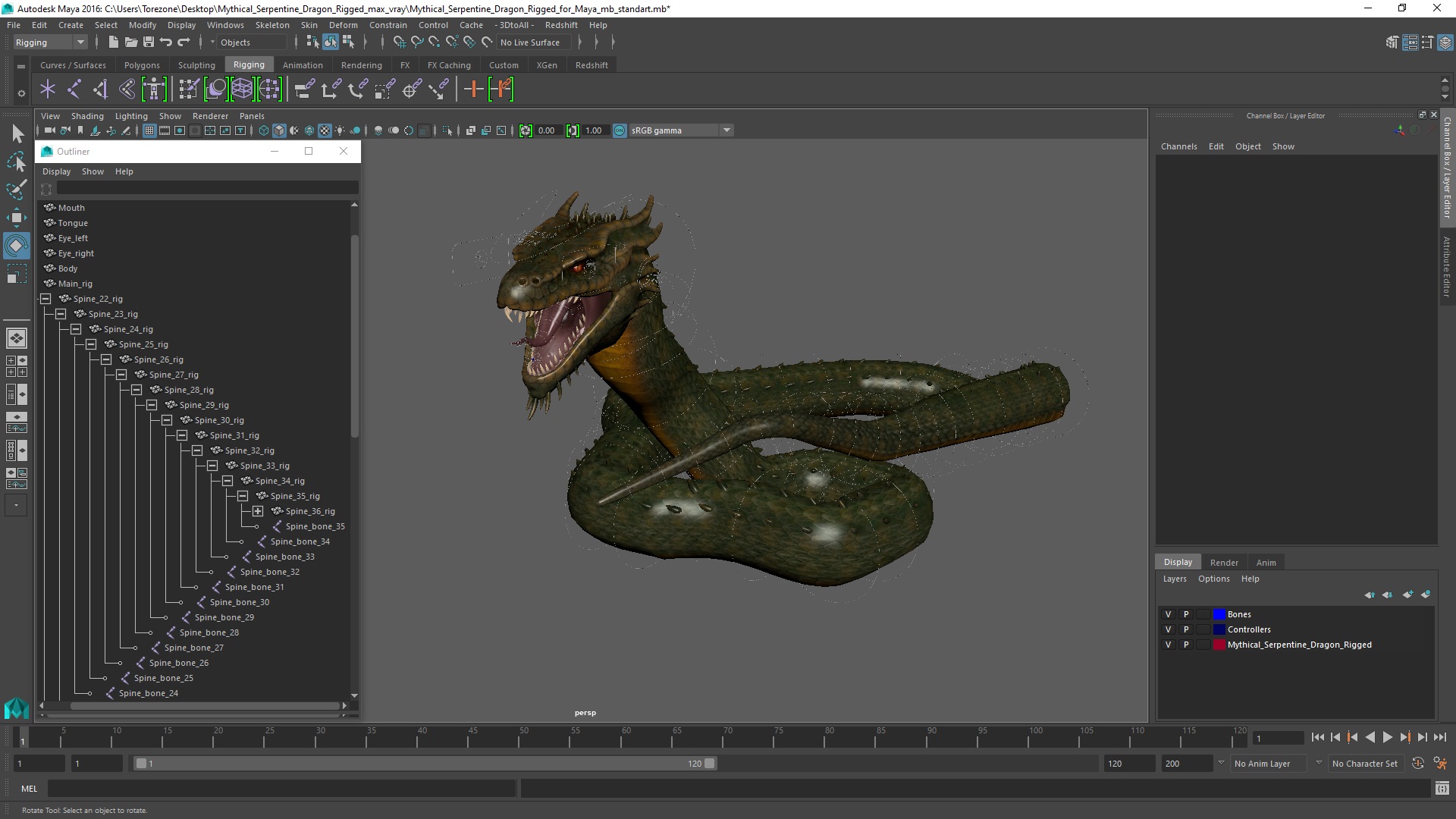Select Spine_bone_30 in the Outliner

[x=239, y=602]
